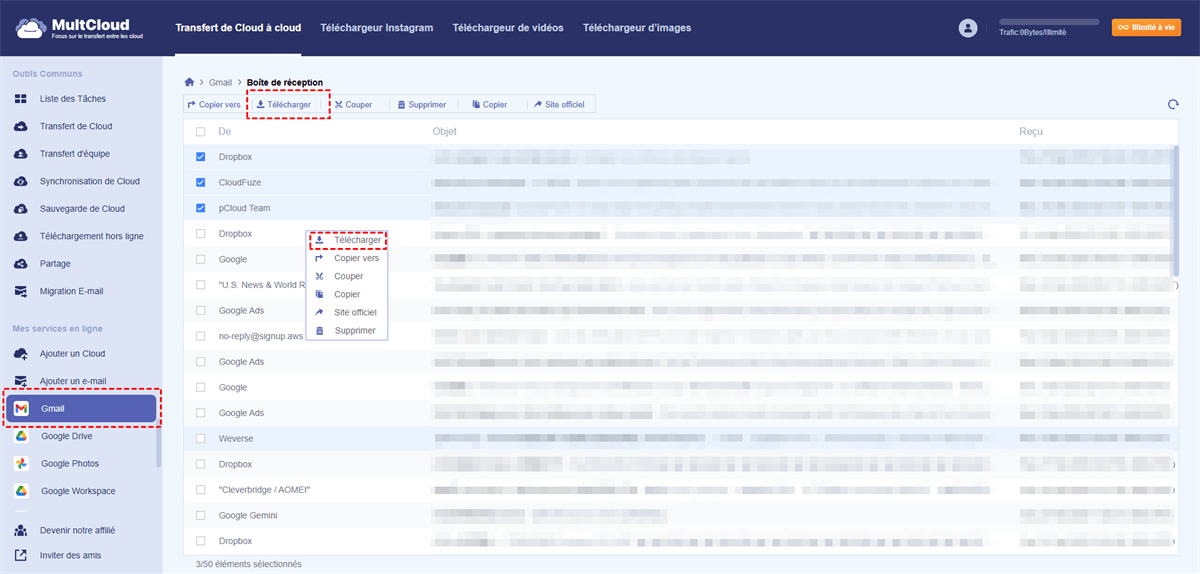
Task: Click the Transfert d'équipe sidebar icon
Action: pyautogui.click(x=20, y=154)
